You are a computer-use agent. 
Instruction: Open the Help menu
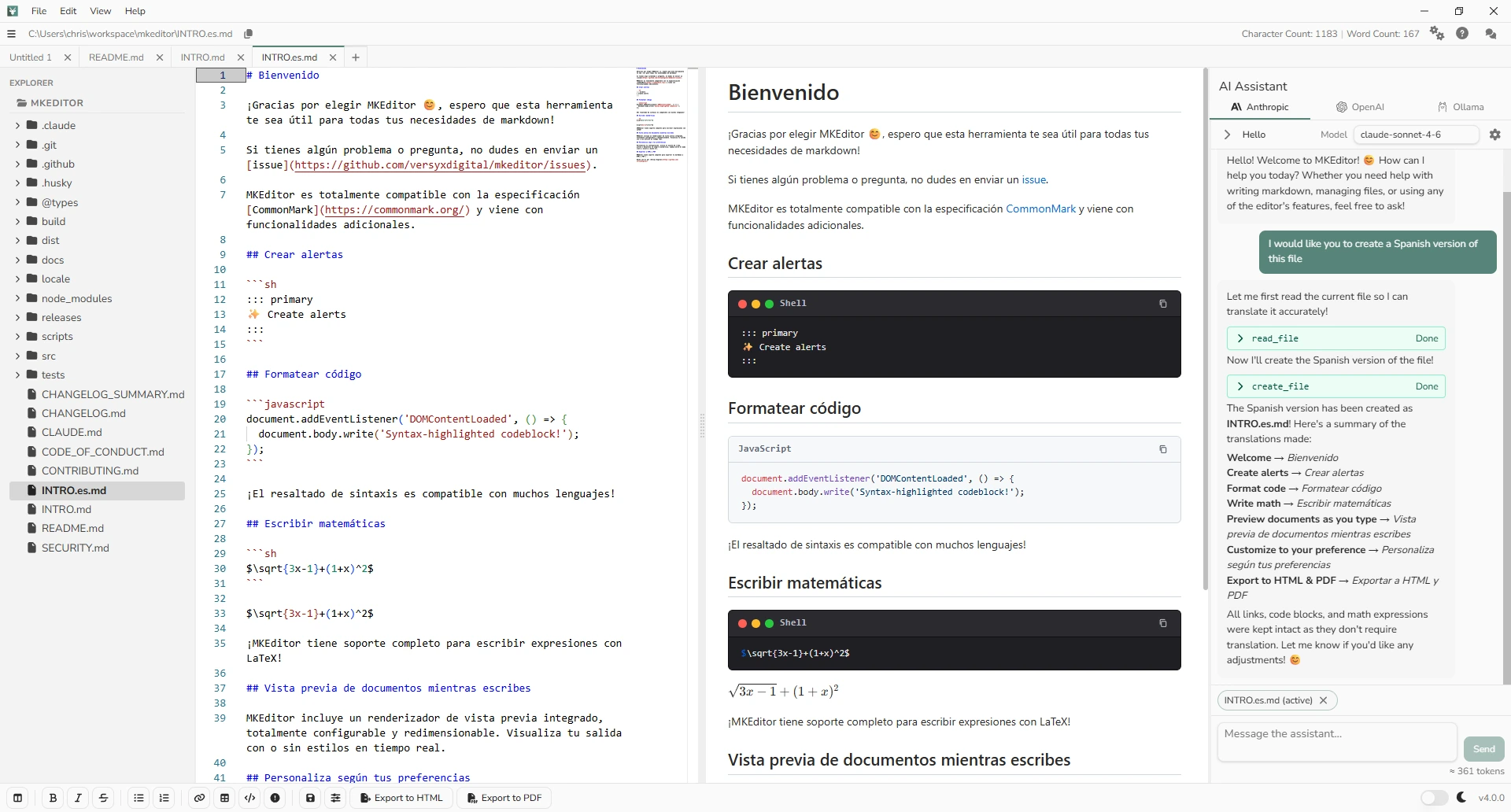coord(135,11)
